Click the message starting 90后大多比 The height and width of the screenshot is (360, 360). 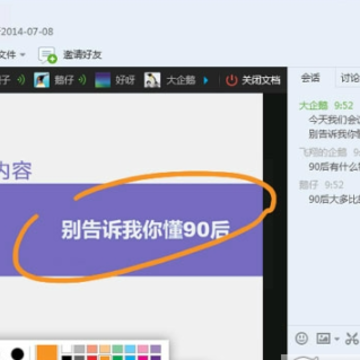tap(334, 199)
